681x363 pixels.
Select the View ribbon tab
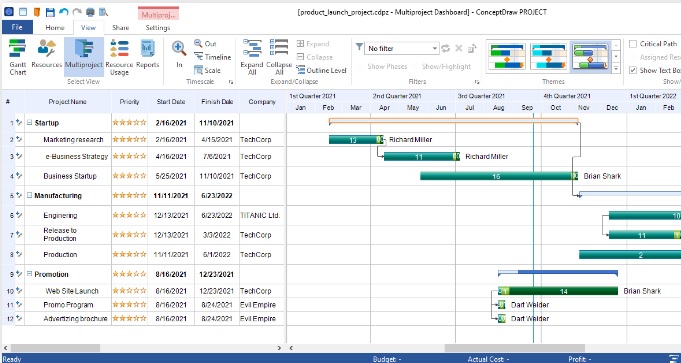coord(88,27)
